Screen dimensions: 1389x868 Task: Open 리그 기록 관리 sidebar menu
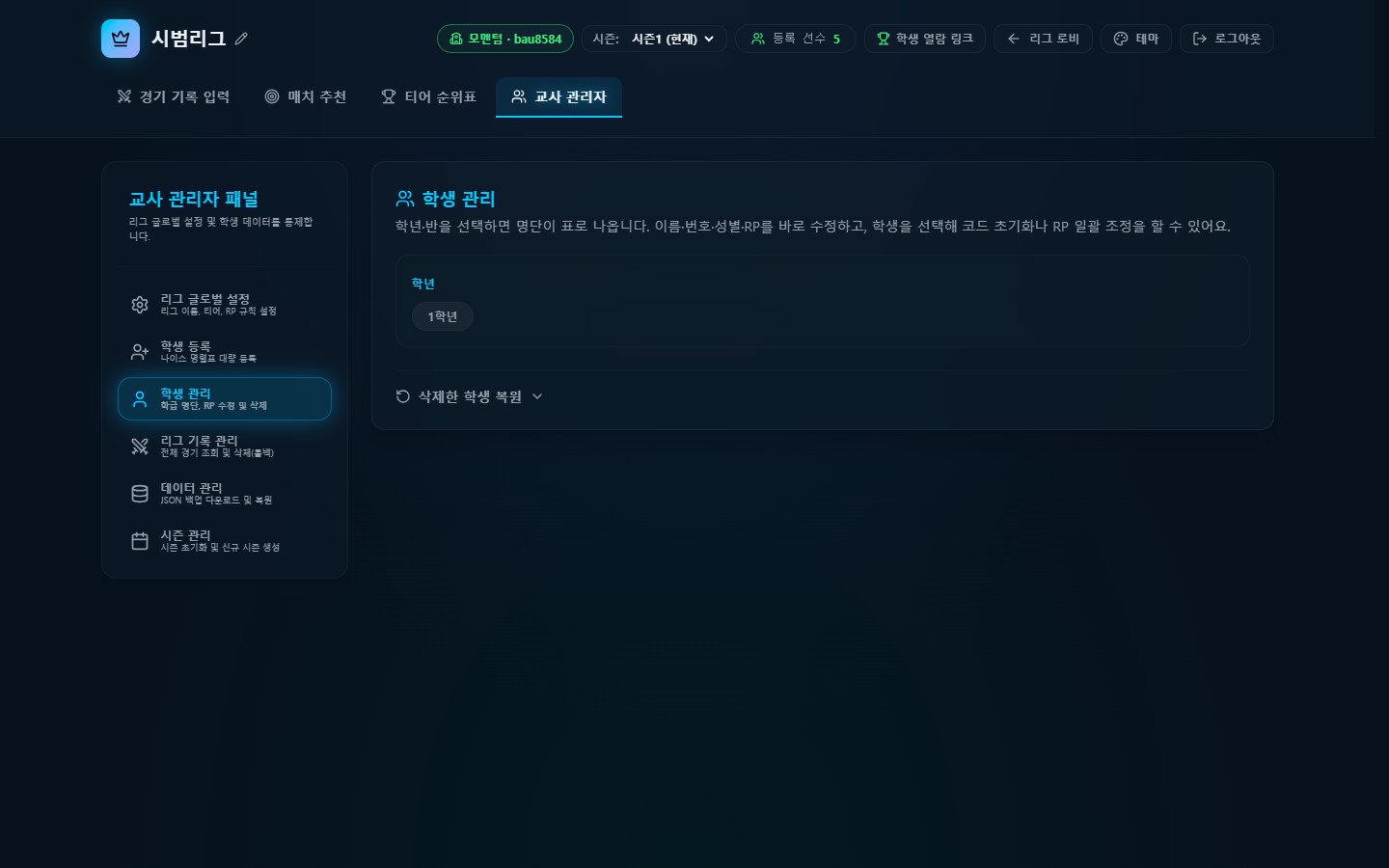[x=225, y=447]
